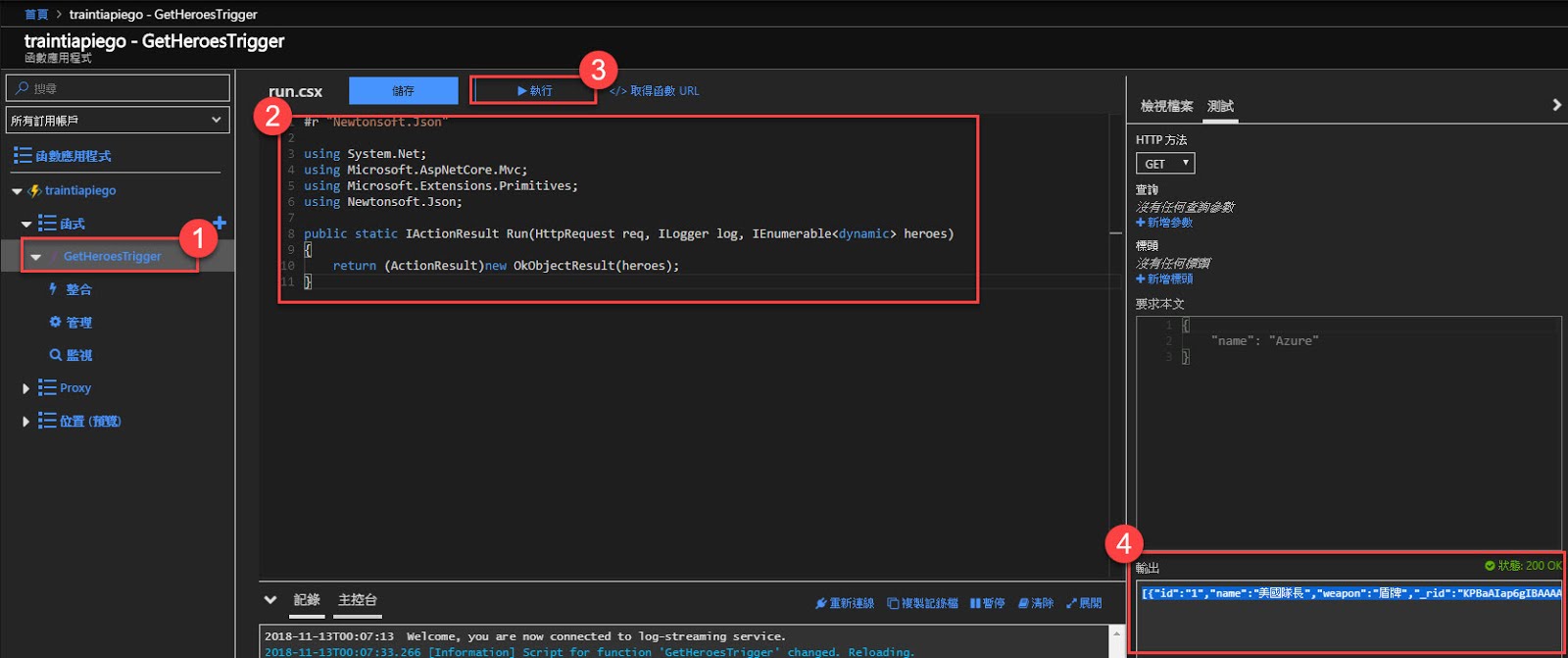Open the 所有訂用帳戶 subscription dropdown
Viewport: 1568px width, 658px height.
tap(118, 120)
